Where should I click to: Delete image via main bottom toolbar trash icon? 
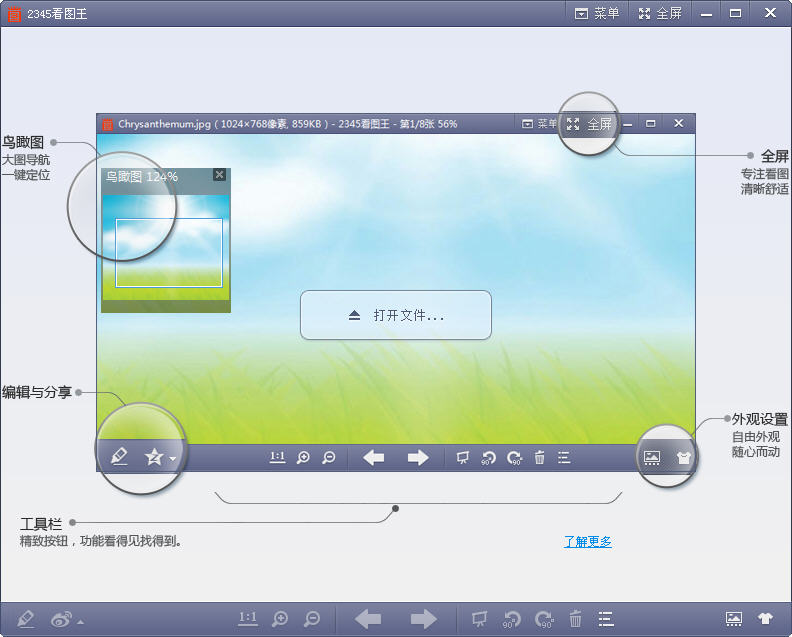pyautogui.click(x=575, y=619)
